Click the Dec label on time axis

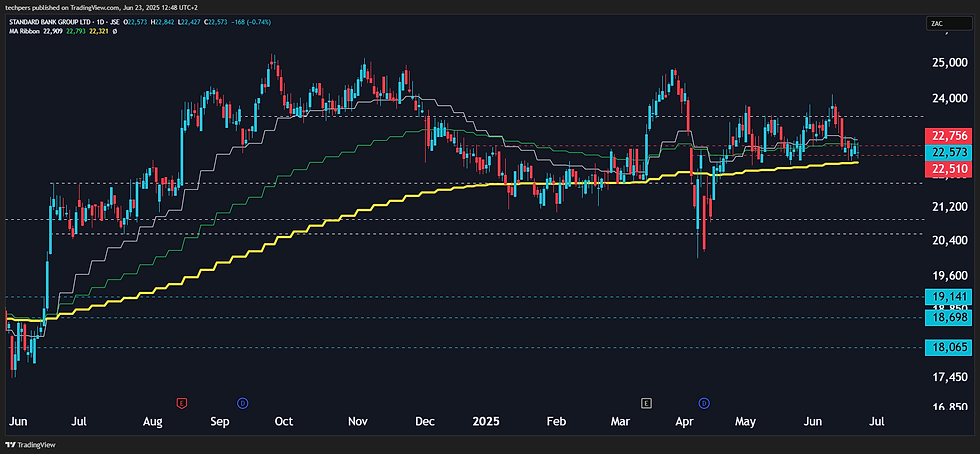point(425,421)
